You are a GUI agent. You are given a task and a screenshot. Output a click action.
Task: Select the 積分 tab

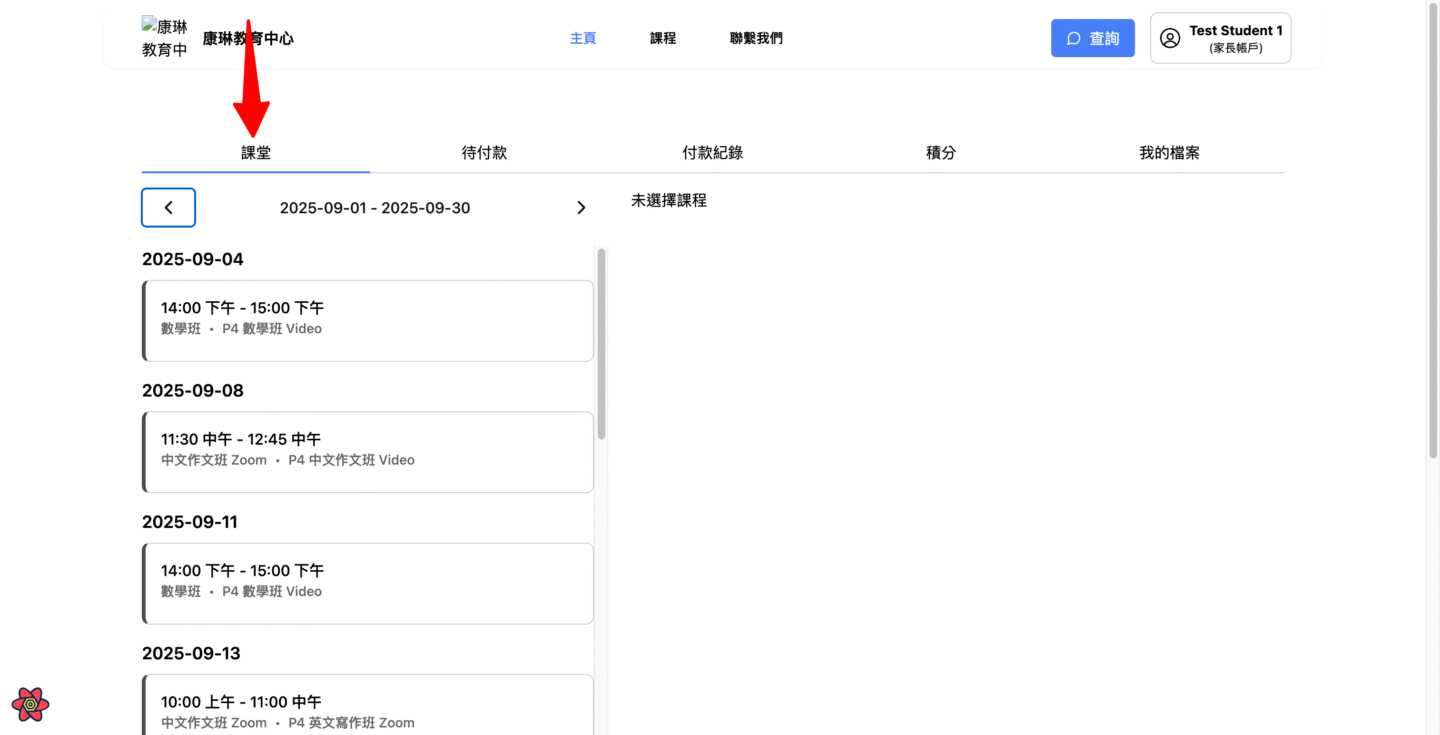pyautogui.click(x=941, y=153)
